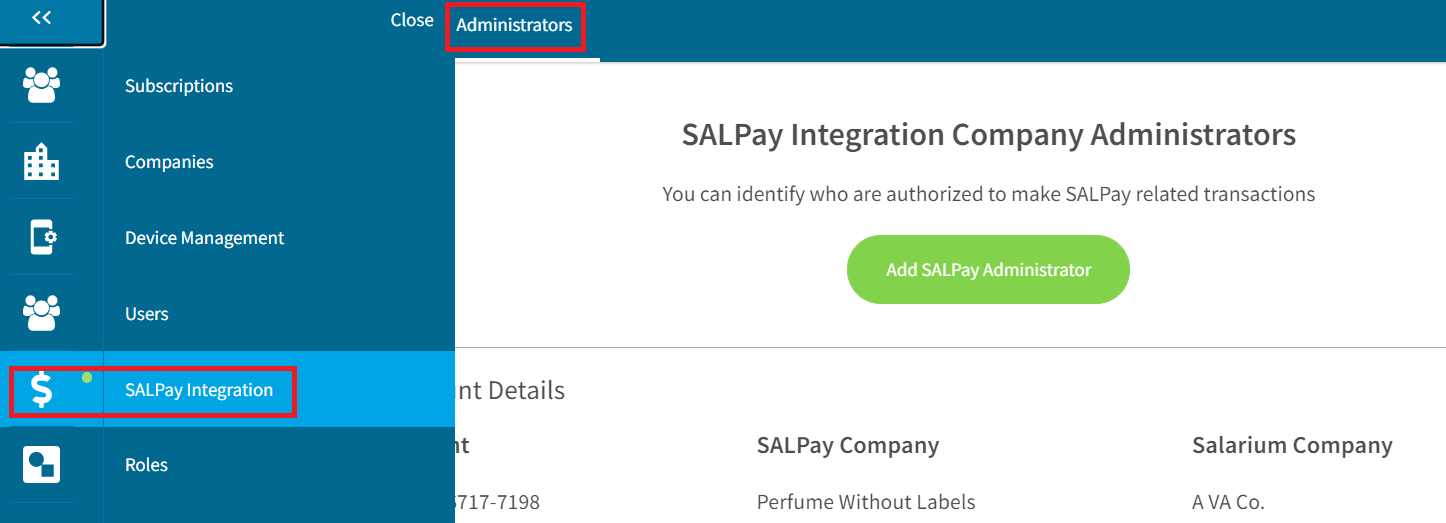The width and height of the screenshot is (1446, 523).
Task: Click the Device Management phone-gear icon
Action: click(x=41, y=237)
